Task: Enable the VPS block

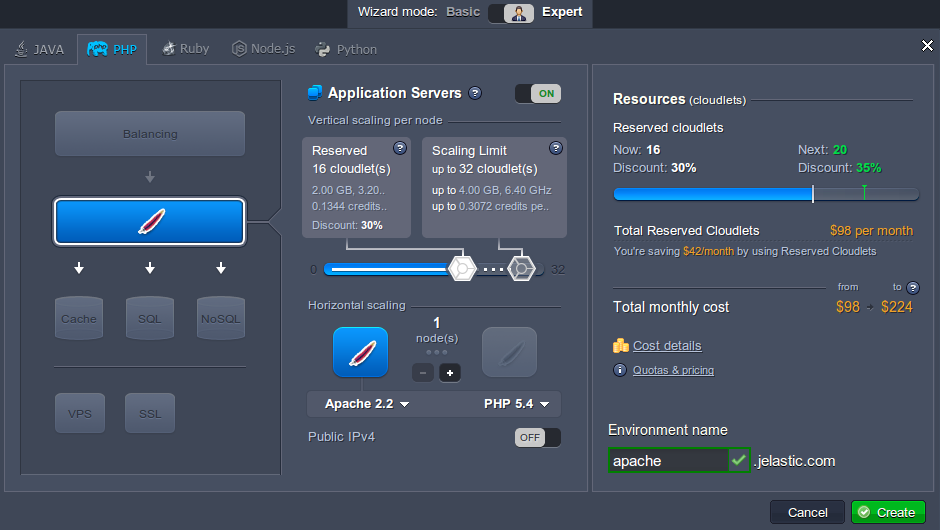Action: (x=80, y=413)
